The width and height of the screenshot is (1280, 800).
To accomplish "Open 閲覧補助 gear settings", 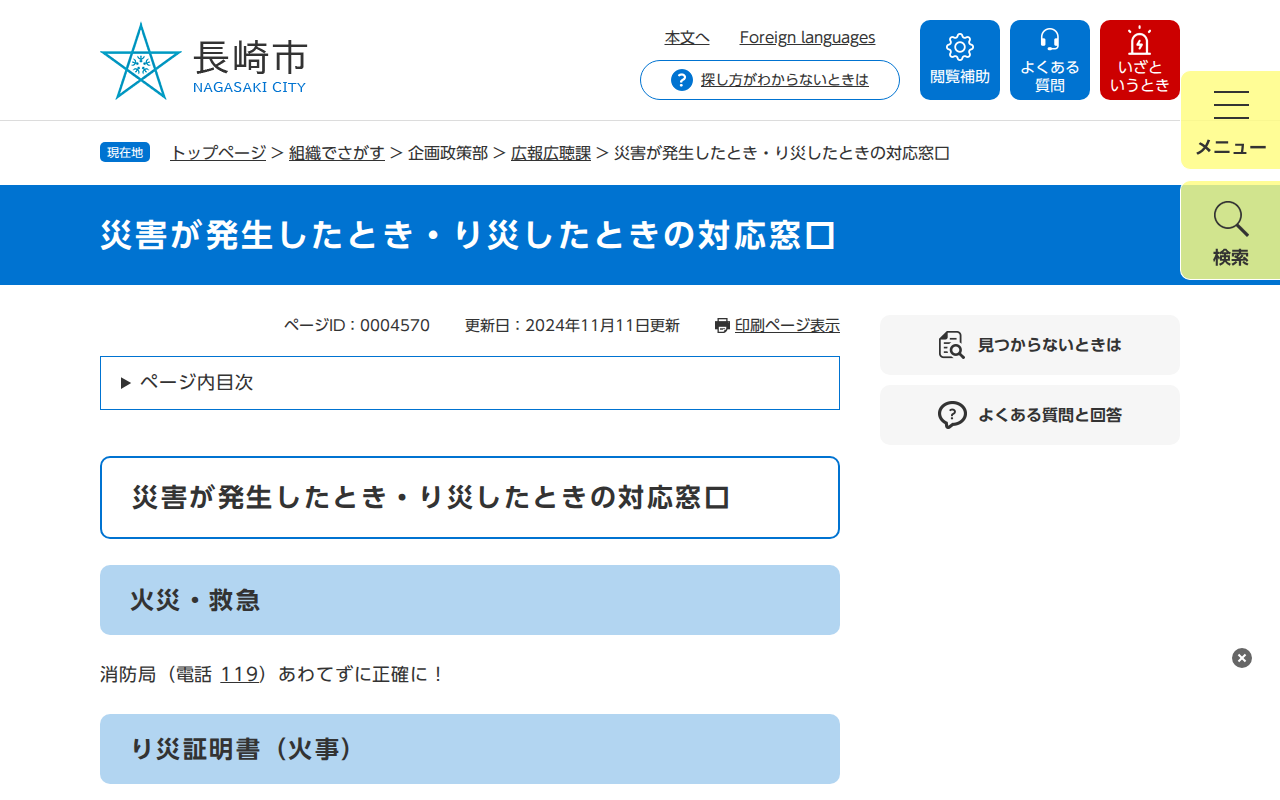I will pos(960,60).
